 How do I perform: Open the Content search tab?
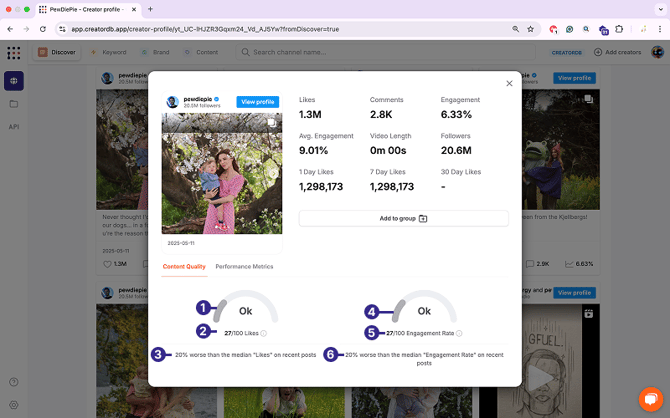click(201, 52)
